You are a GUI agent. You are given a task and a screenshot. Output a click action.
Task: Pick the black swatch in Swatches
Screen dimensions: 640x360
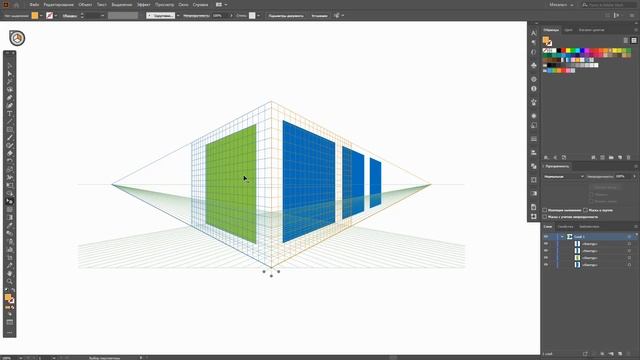tap(559, 51)
